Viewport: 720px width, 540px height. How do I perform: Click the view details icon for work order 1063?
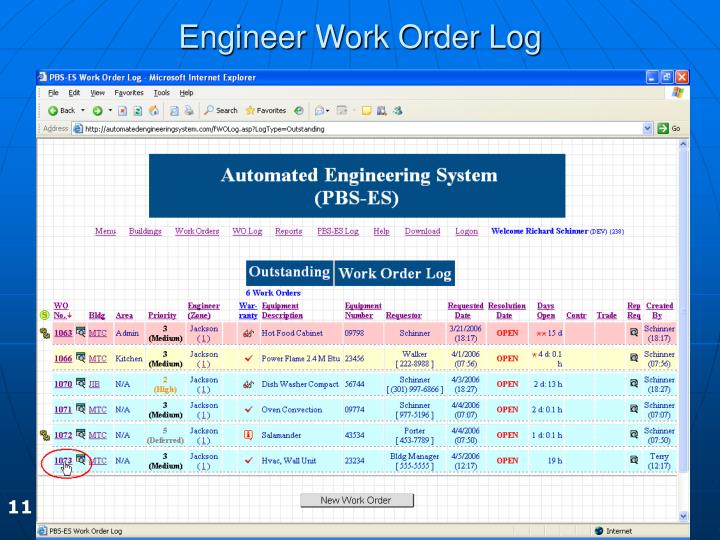pos(80,332)
